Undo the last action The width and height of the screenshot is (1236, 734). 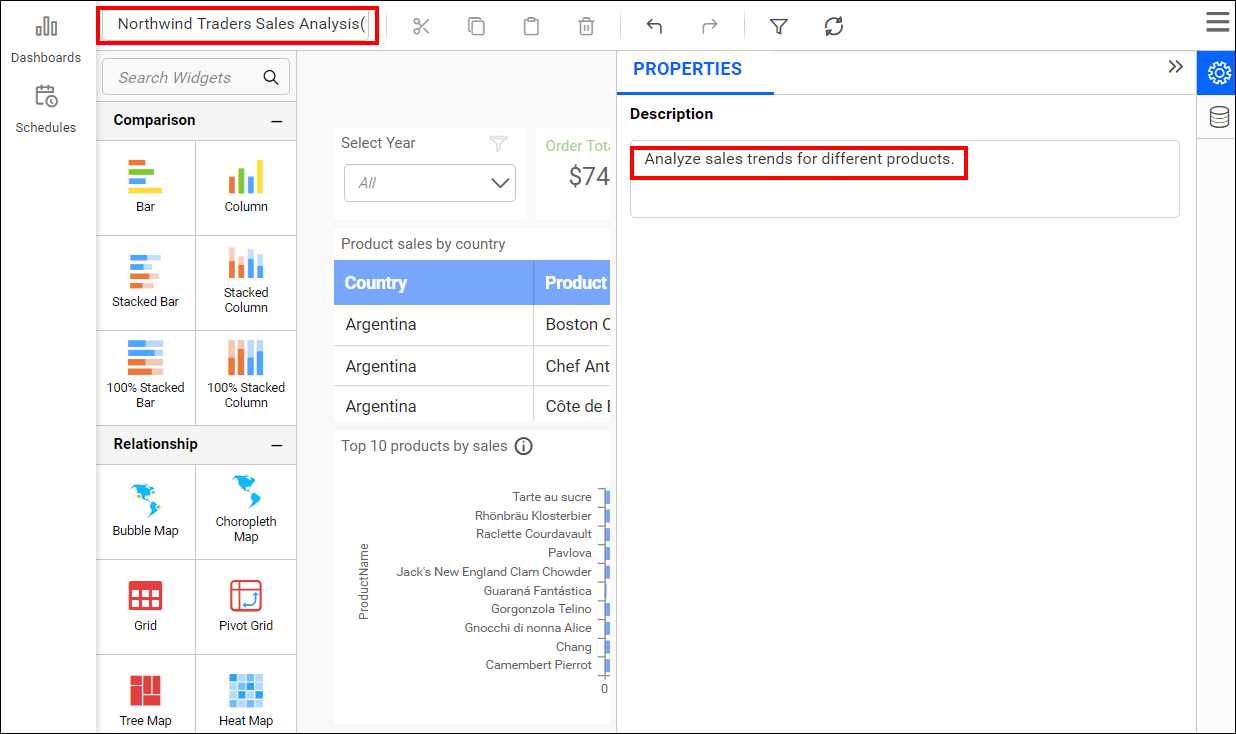pyautogui.click(x=654, y=27)
